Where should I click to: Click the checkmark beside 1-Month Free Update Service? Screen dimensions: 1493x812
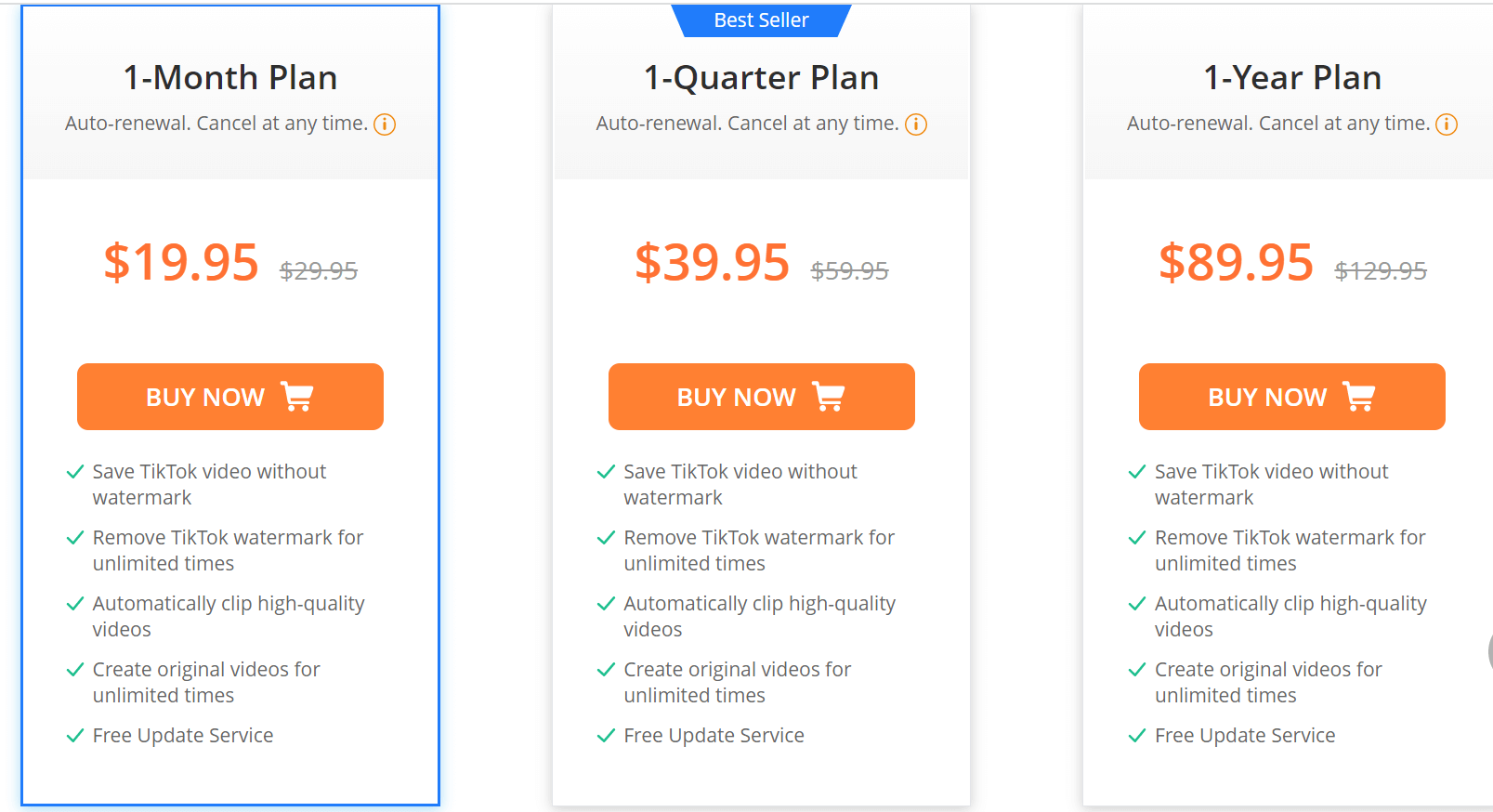point(75,736)
